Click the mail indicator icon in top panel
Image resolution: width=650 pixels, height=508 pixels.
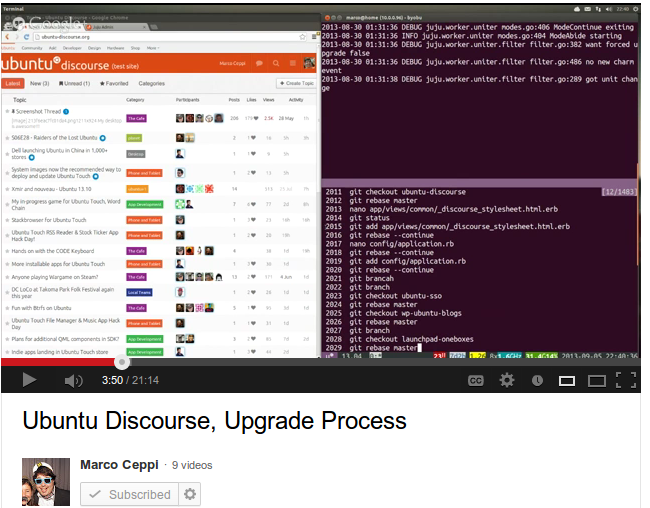[x=588, y=9]
